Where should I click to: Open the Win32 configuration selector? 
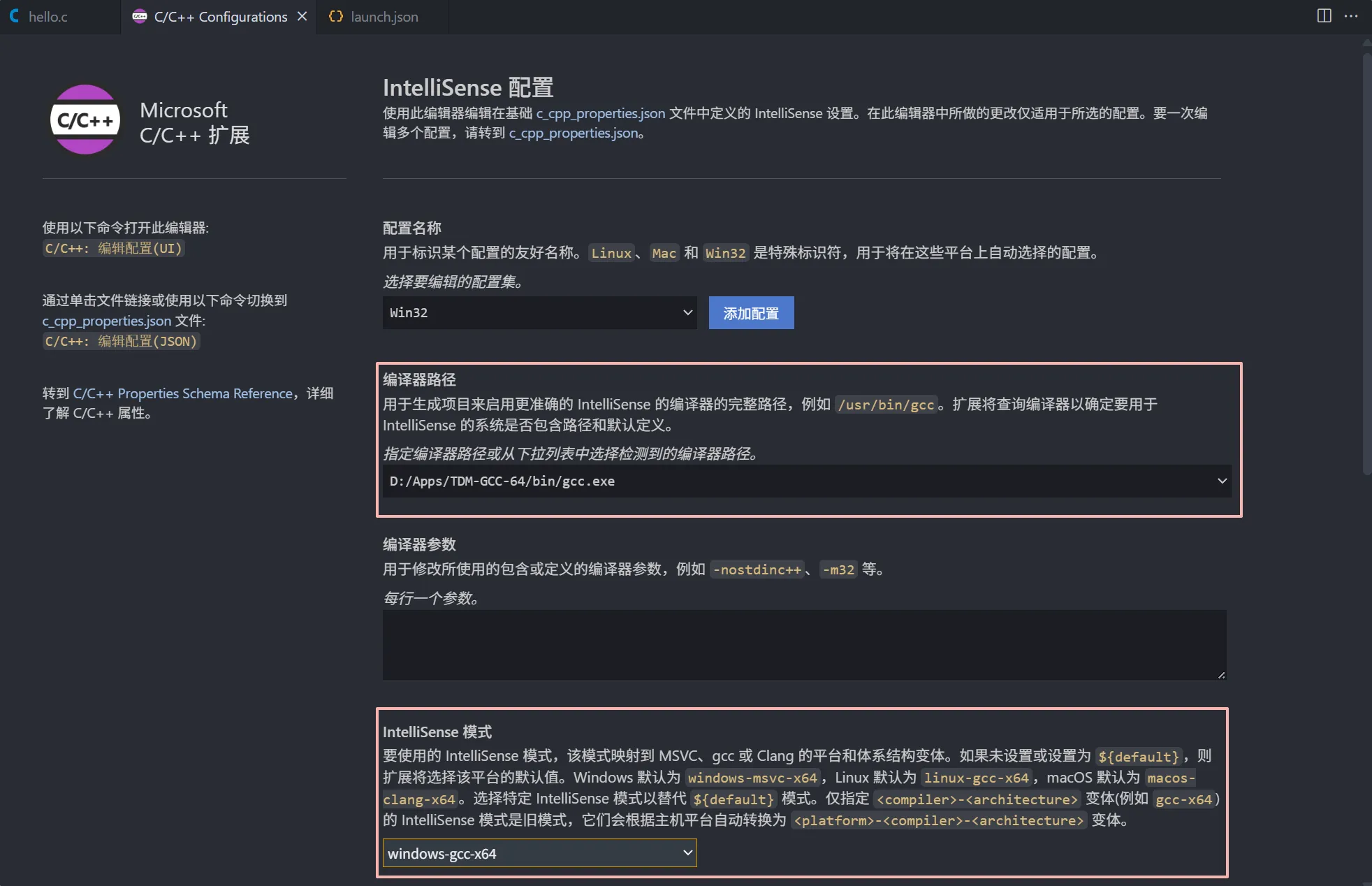[x=539, y=312]
